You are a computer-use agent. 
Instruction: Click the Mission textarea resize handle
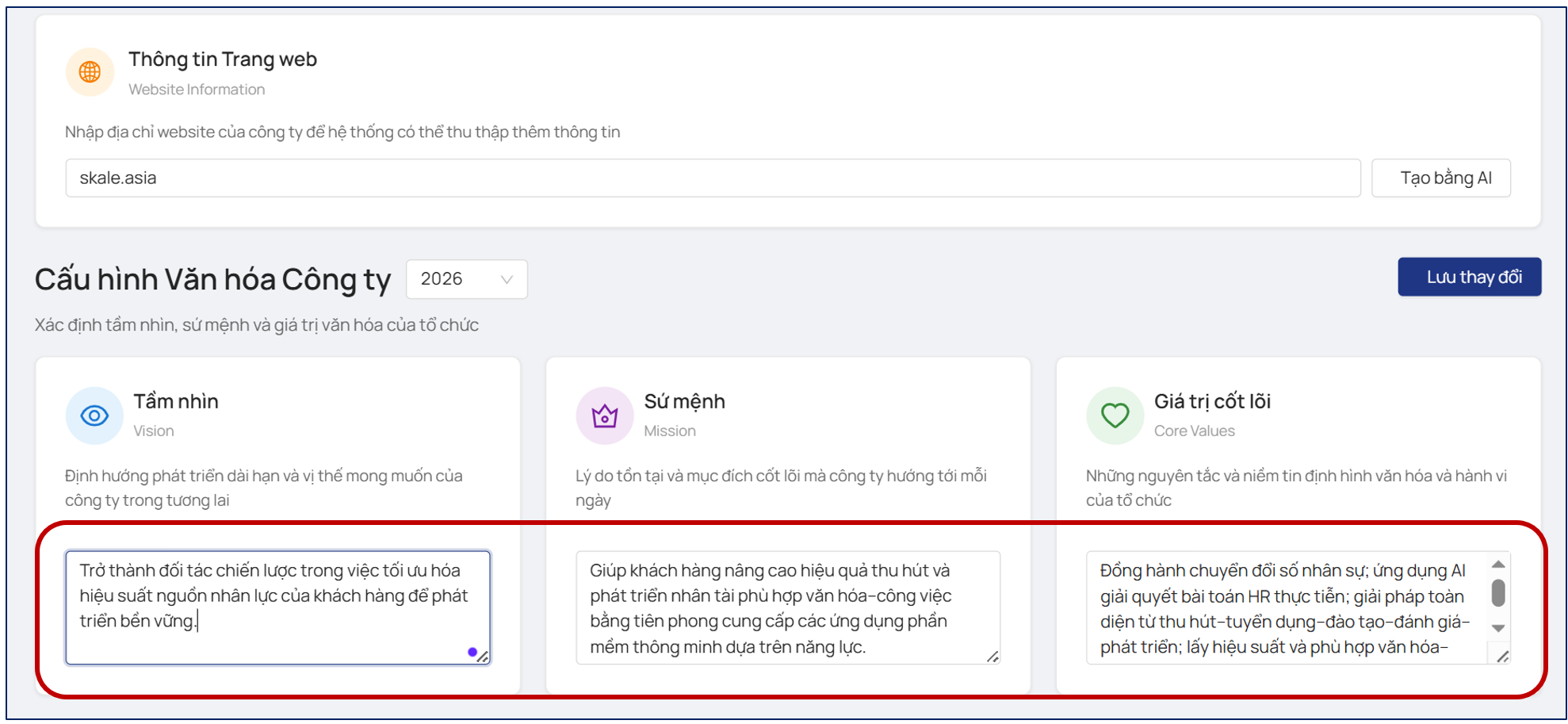coord(992,657)
